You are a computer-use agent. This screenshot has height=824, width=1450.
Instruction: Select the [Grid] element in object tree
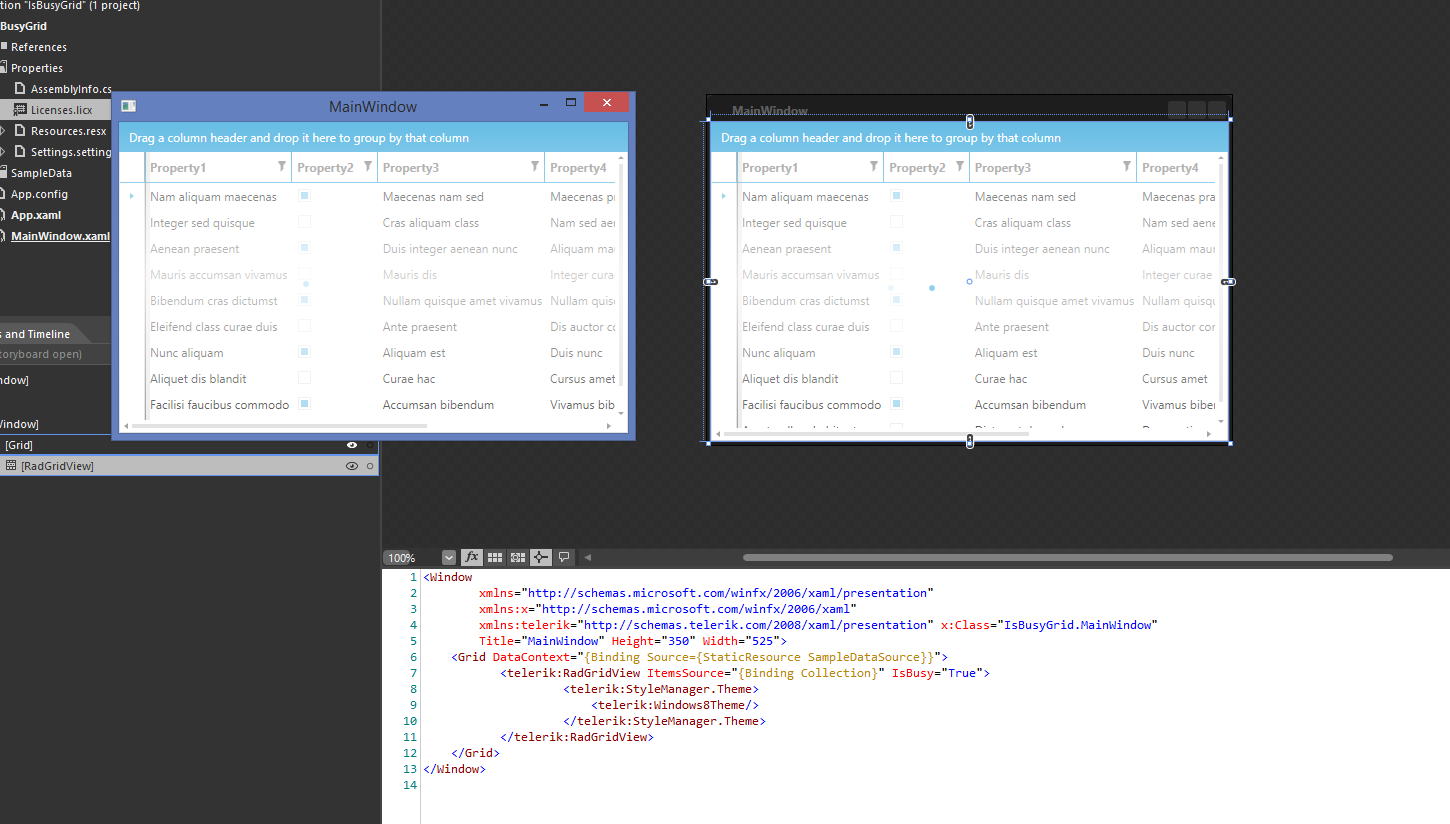tap(19, 445)
